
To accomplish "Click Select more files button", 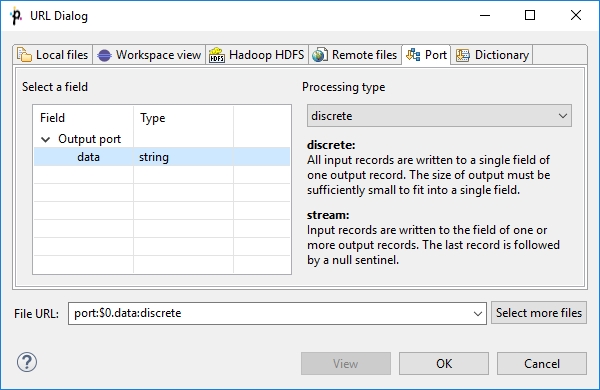I will (539, 313).
